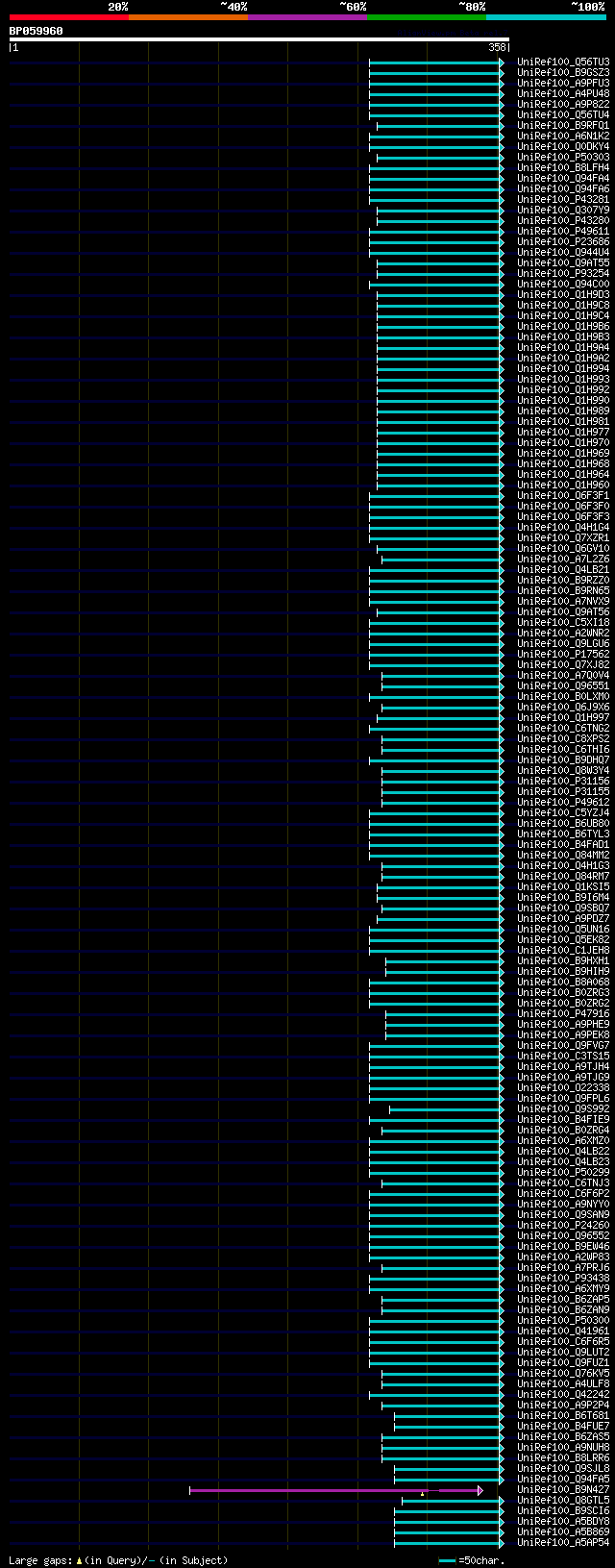Click the UniRef100_Q1H9D3 label
Image resolution: width=615 pixels, height=1568 pixels.
(563, 294)
